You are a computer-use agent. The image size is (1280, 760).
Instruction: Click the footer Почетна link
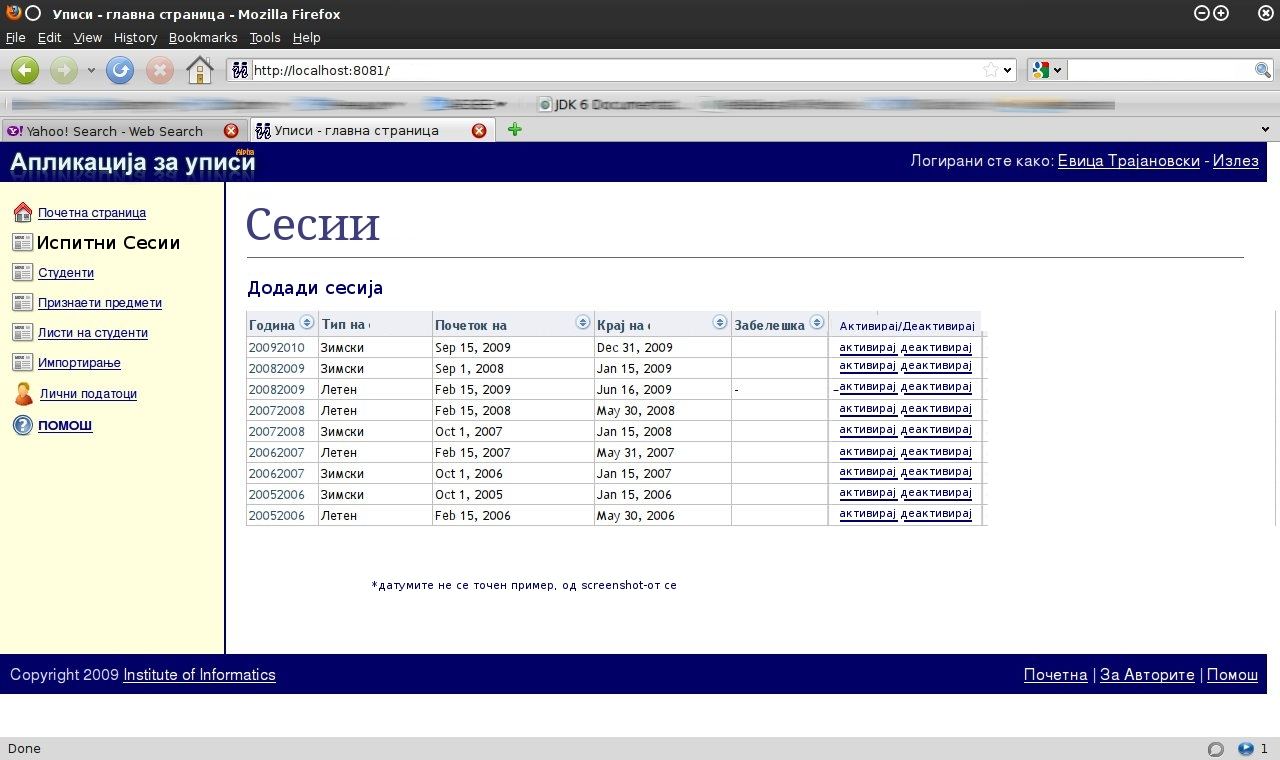pos(1055,675)
